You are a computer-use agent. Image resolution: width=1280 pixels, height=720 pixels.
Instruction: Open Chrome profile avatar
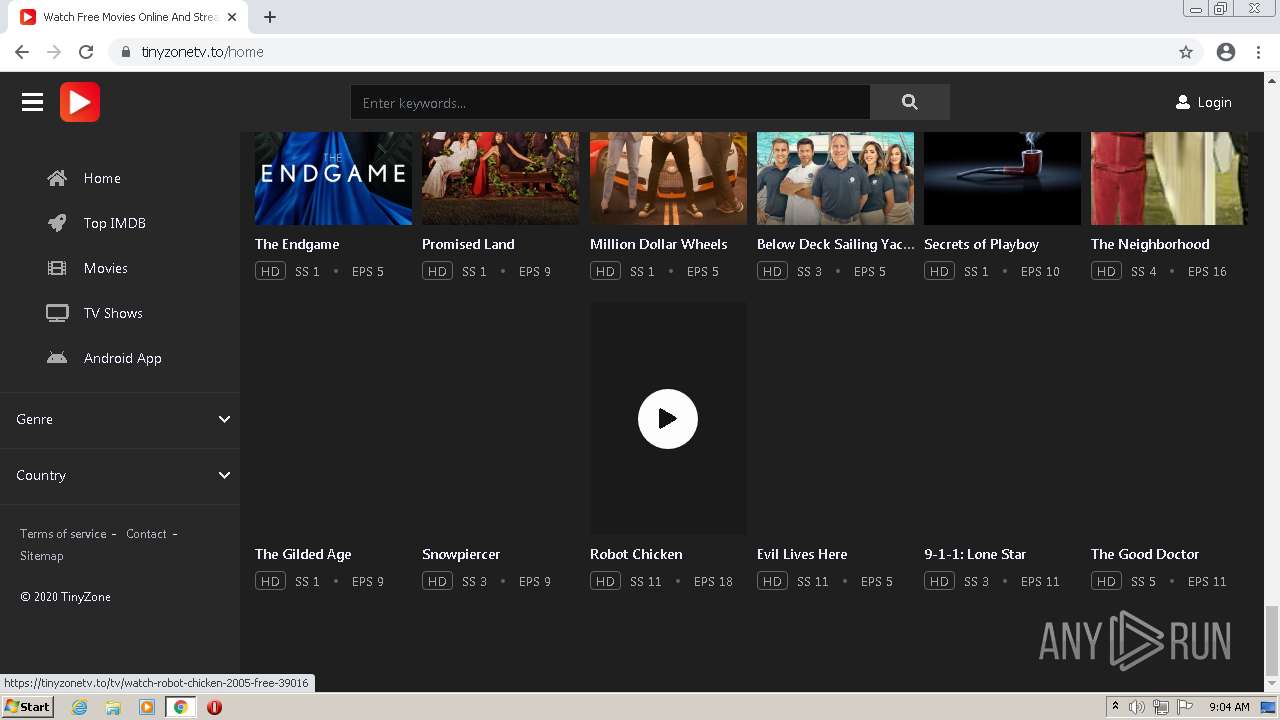pyautogui.click(x=1226, y=52)
